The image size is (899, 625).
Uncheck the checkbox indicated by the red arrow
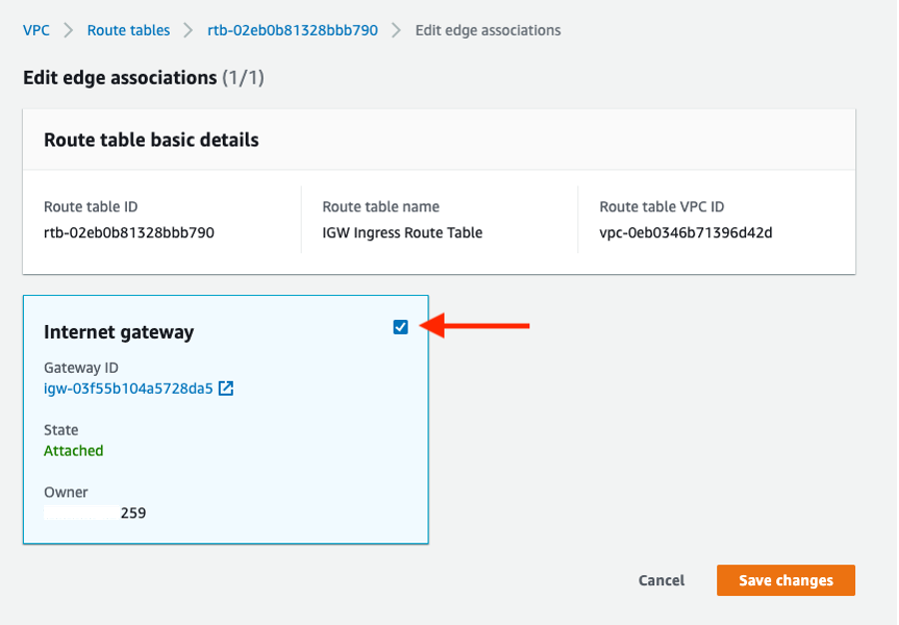click(x=400, y=326)
